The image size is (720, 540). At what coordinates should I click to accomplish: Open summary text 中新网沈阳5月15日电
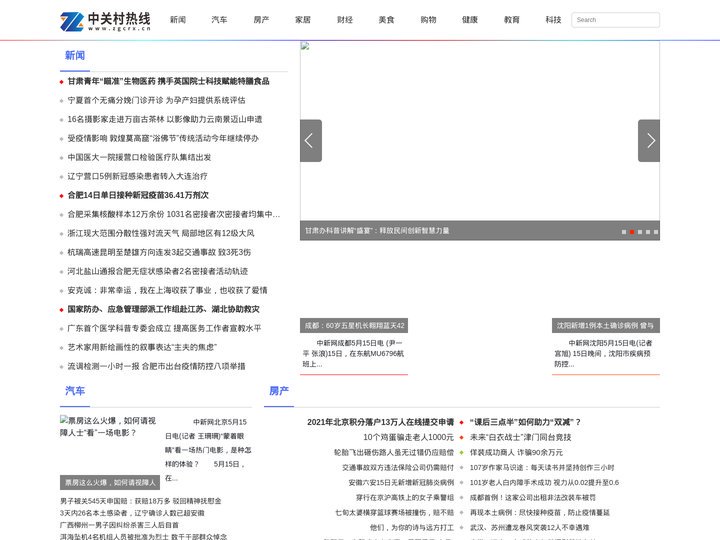605,354
